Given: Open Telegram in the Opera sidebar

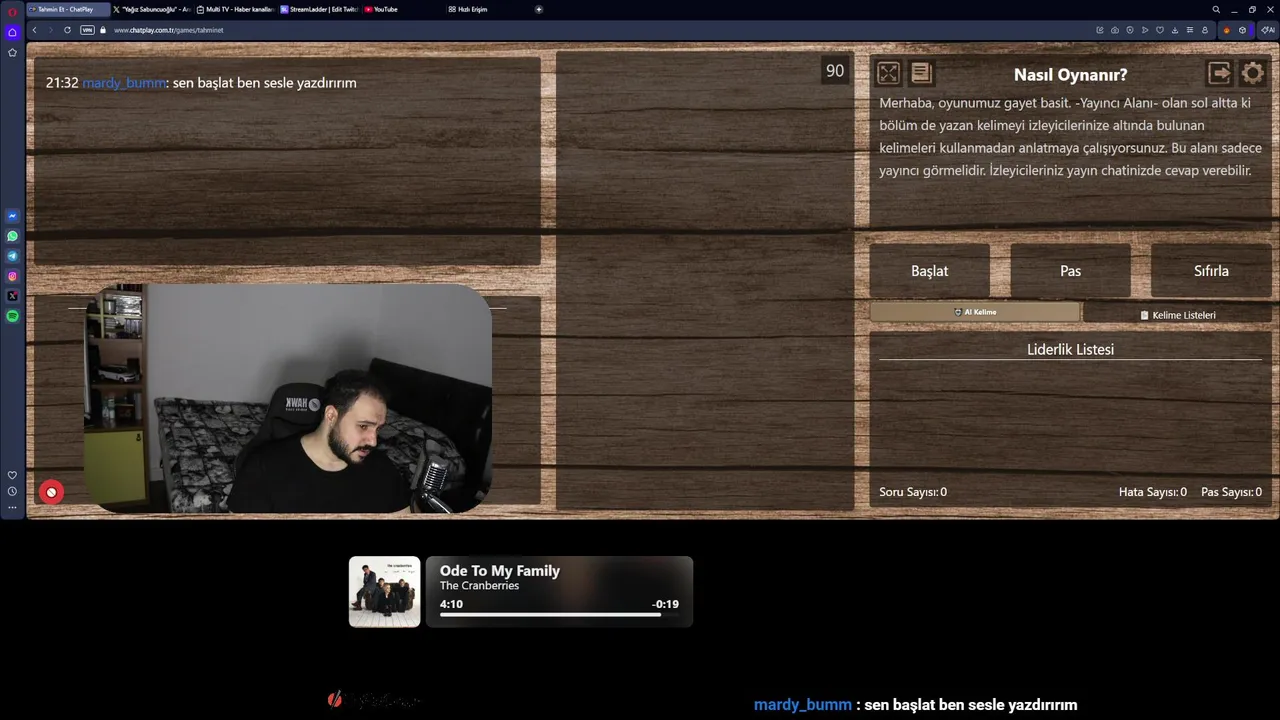Looking at the screenshot, I should (12, 256).
